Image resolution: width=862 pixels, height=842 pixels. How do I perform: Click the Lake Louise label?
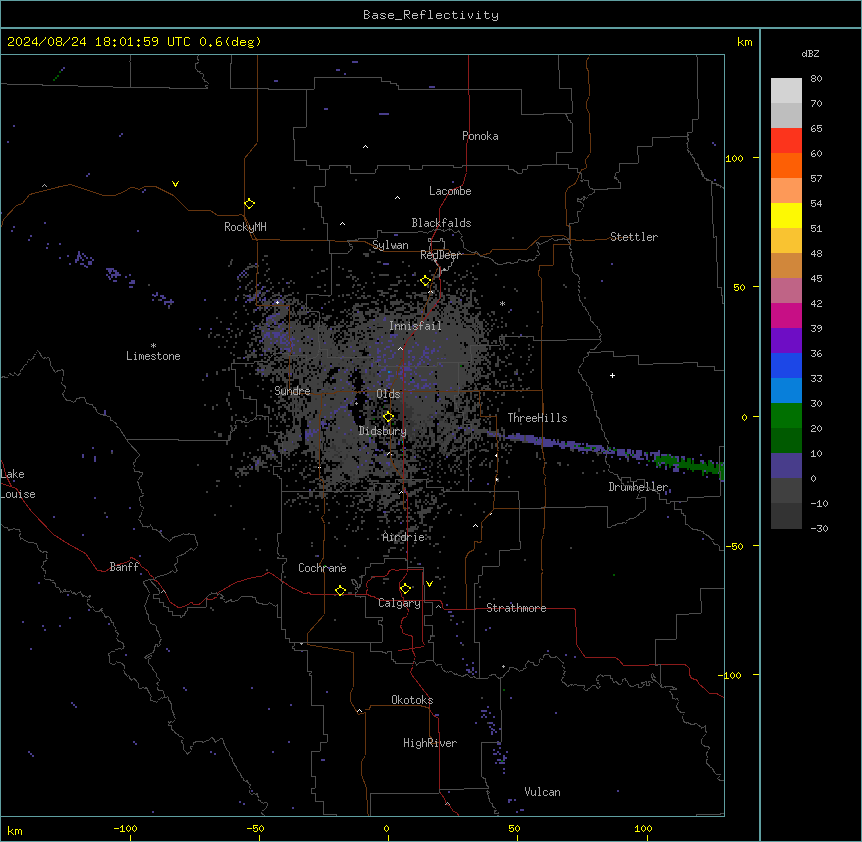(x=18, y=484)
